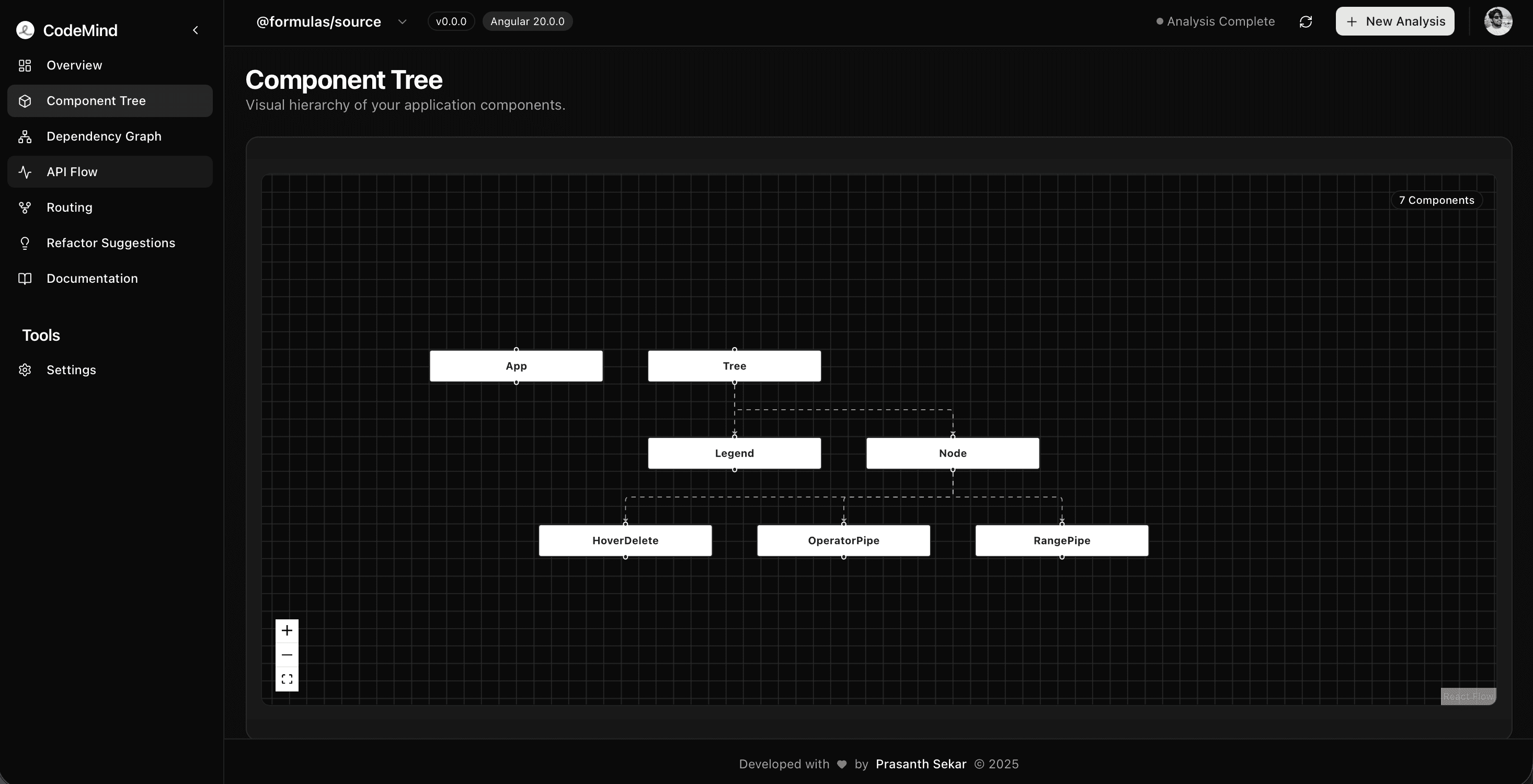Collapse the sidebar with the chevron
The width and height of the screenshot is (1533, 784).
click(x=195, y=30)
